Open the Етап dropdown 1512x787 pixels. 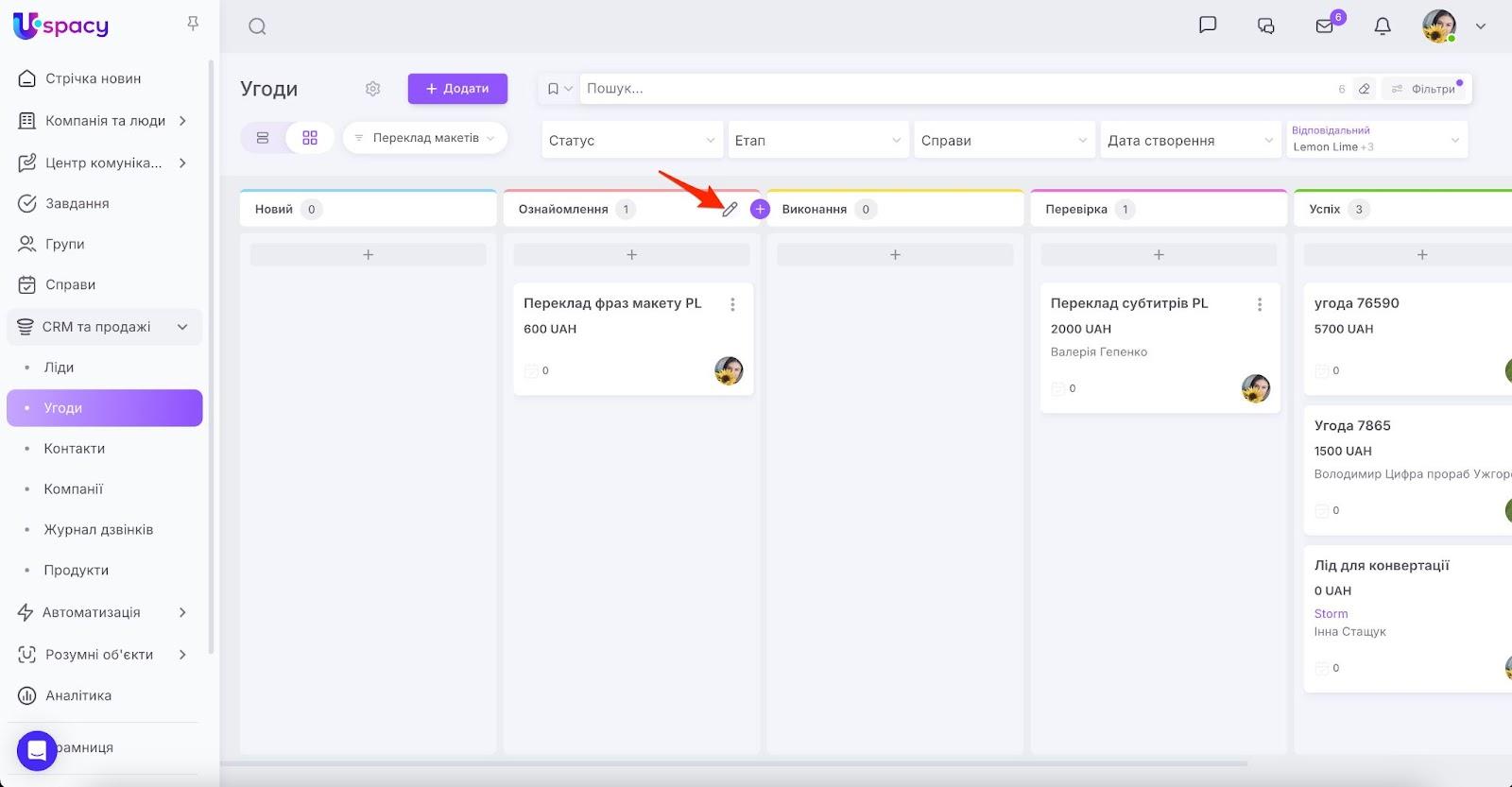pyautogui.click(x=817, y=140)
